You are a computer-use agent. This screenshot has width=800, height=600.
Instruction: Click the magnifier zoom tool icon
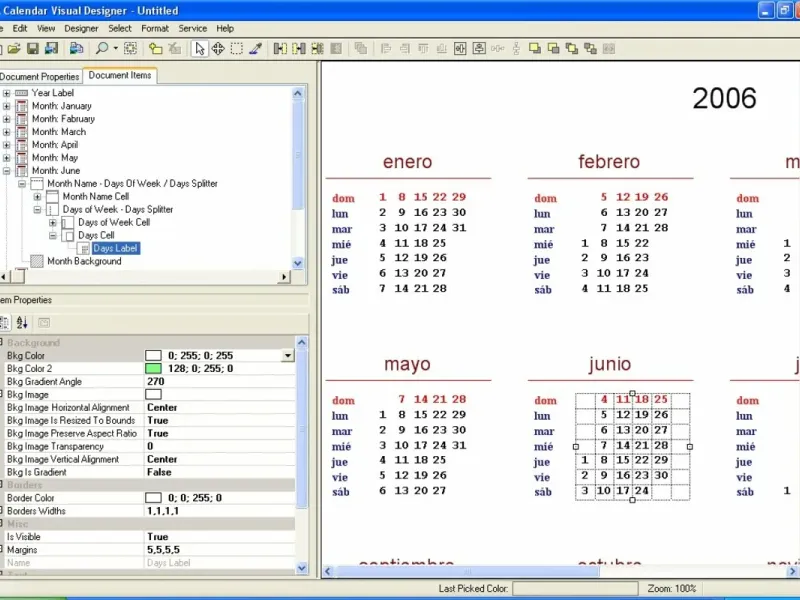pos(102,48)
